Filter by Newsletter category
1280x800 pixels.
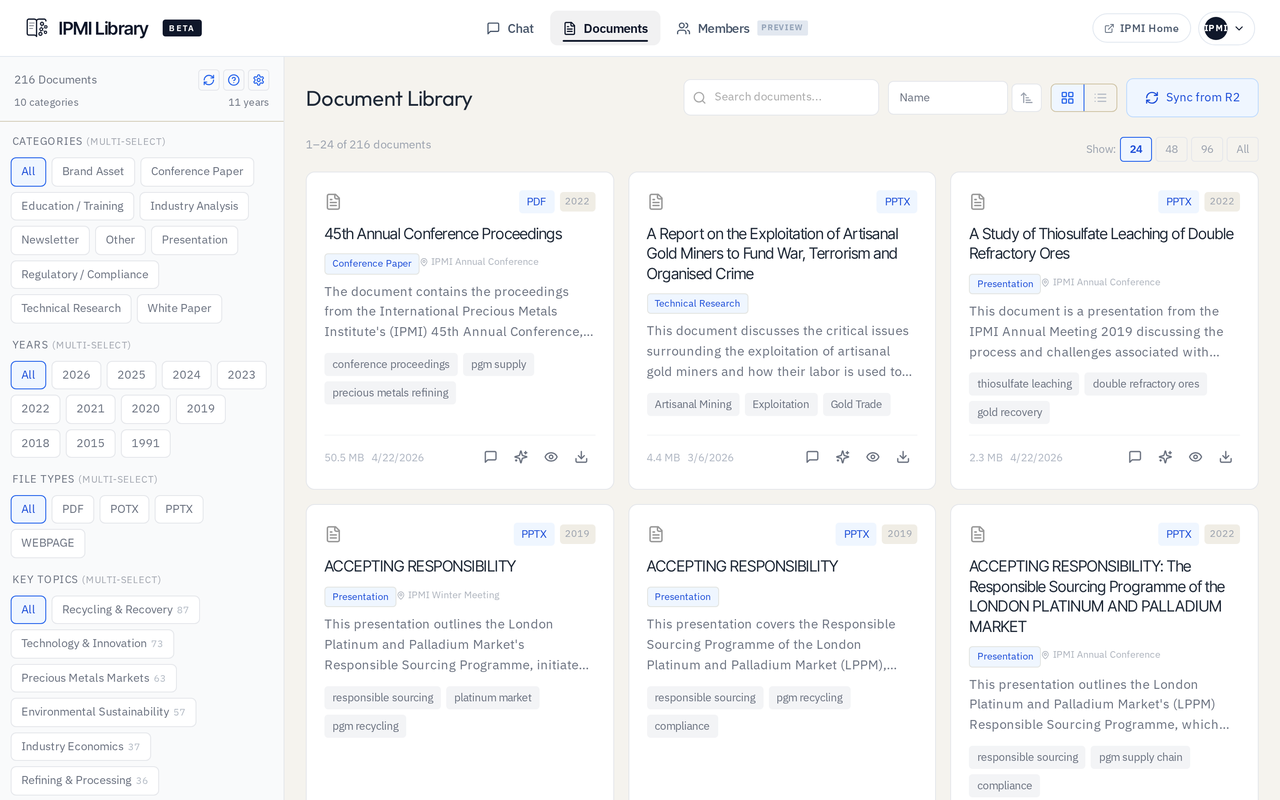click(50, 240)
